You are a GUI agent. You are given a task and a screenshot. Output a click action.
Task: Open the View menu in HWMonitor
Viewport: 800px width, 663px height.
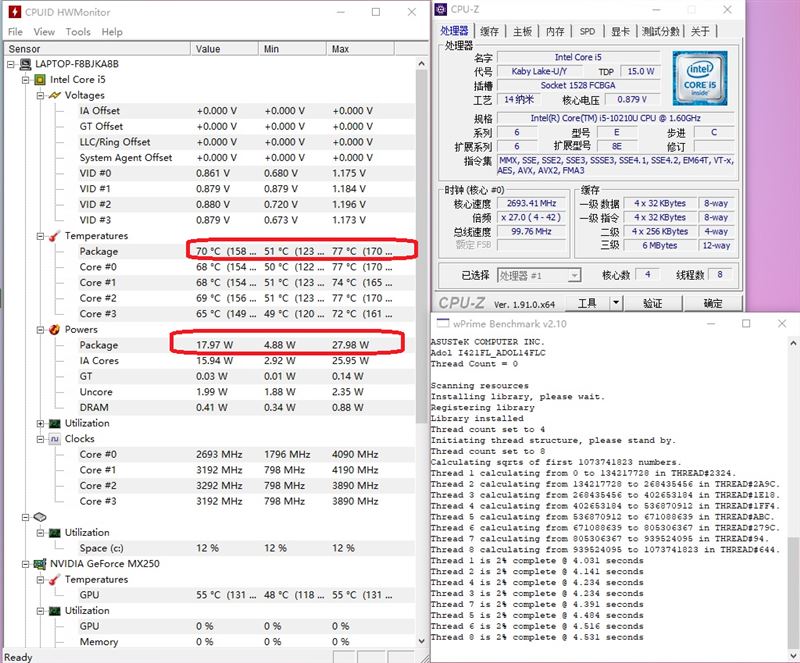44,32
